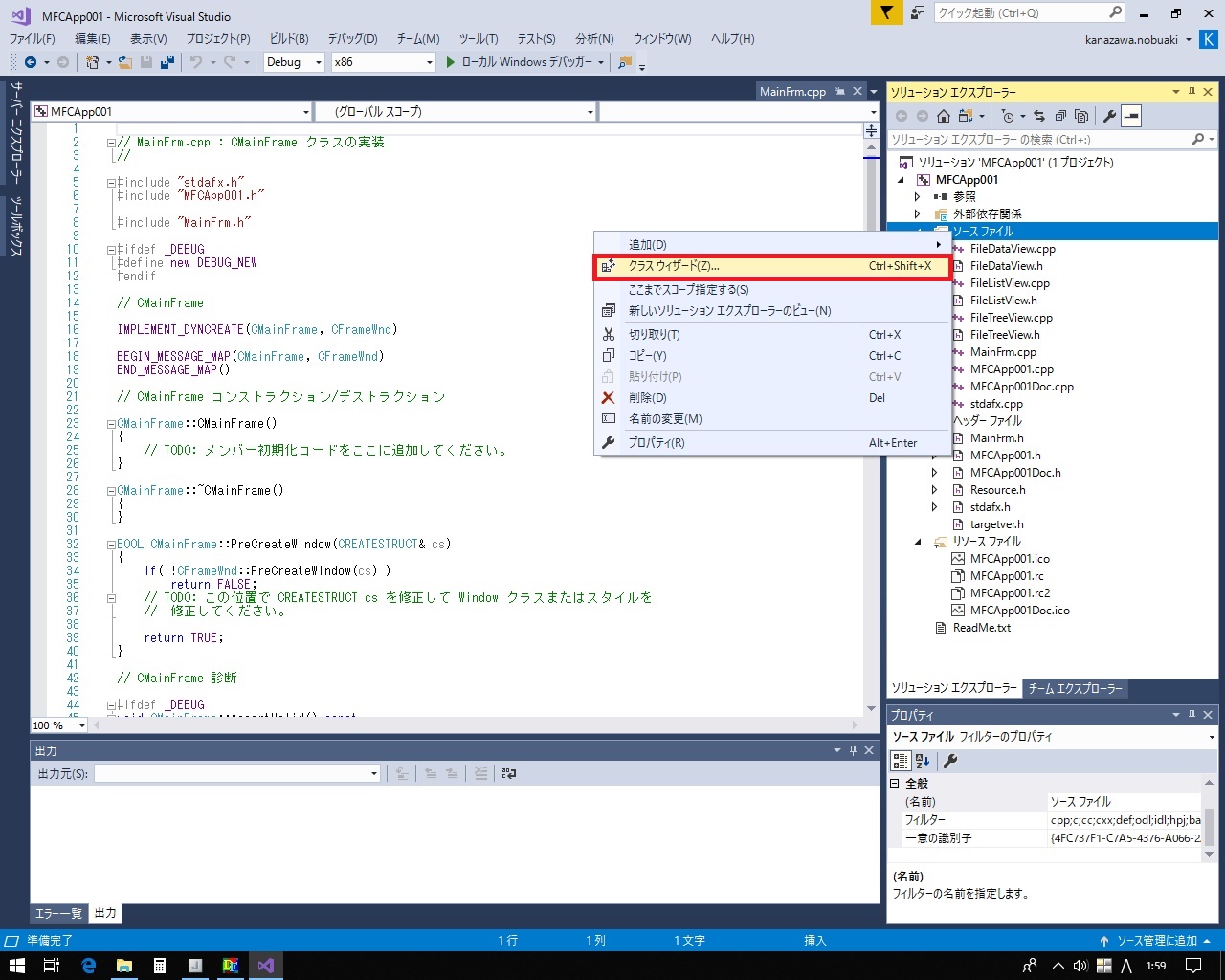Viewport: 1225px width, 980px height.
Task: Open the Toolbox side tab
Action: [15, 226]
